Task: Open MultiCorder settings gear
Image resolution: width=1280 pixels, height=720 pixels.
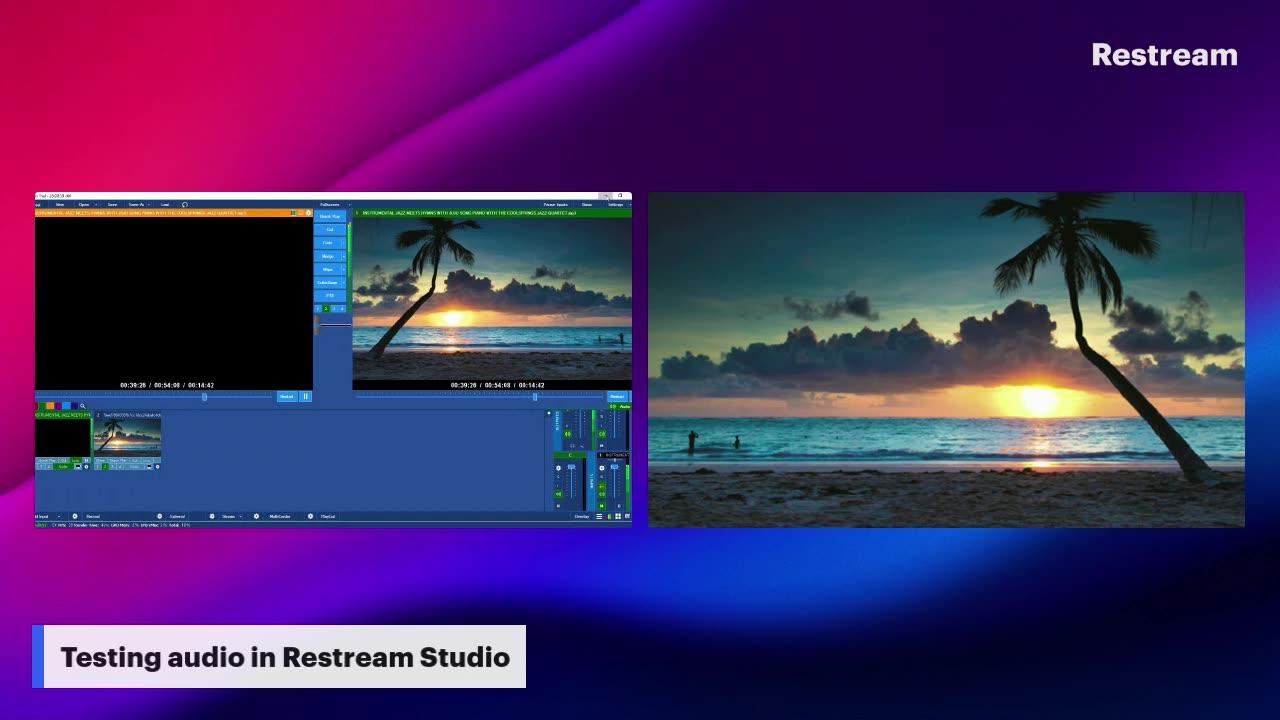Action: coord(310,517)
